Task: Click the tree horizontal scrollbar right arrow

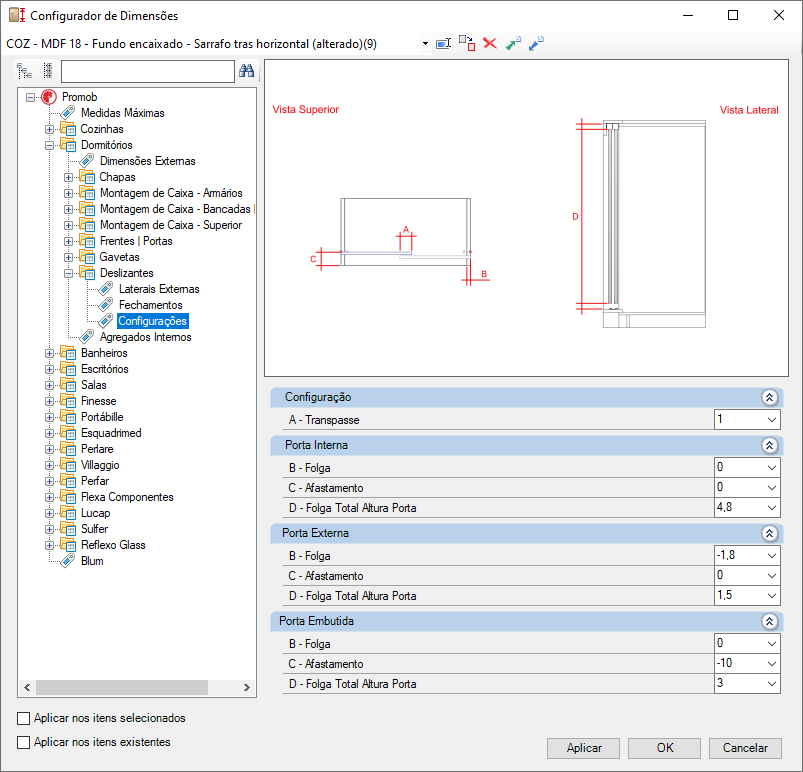Action: 247,687
